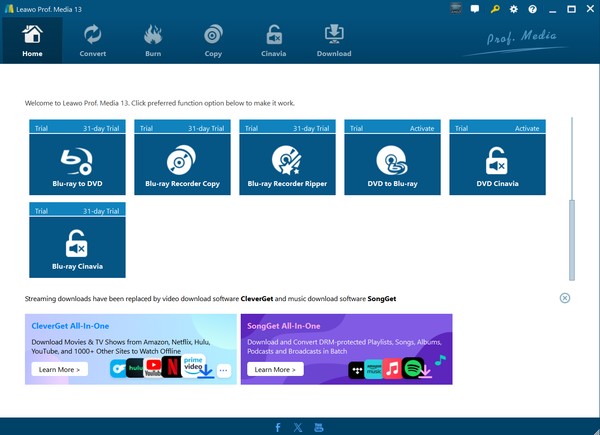Viewport: 600px width, 435px height.
Task: Open the Cinavia tab
Action: click(x=274, y=41)
